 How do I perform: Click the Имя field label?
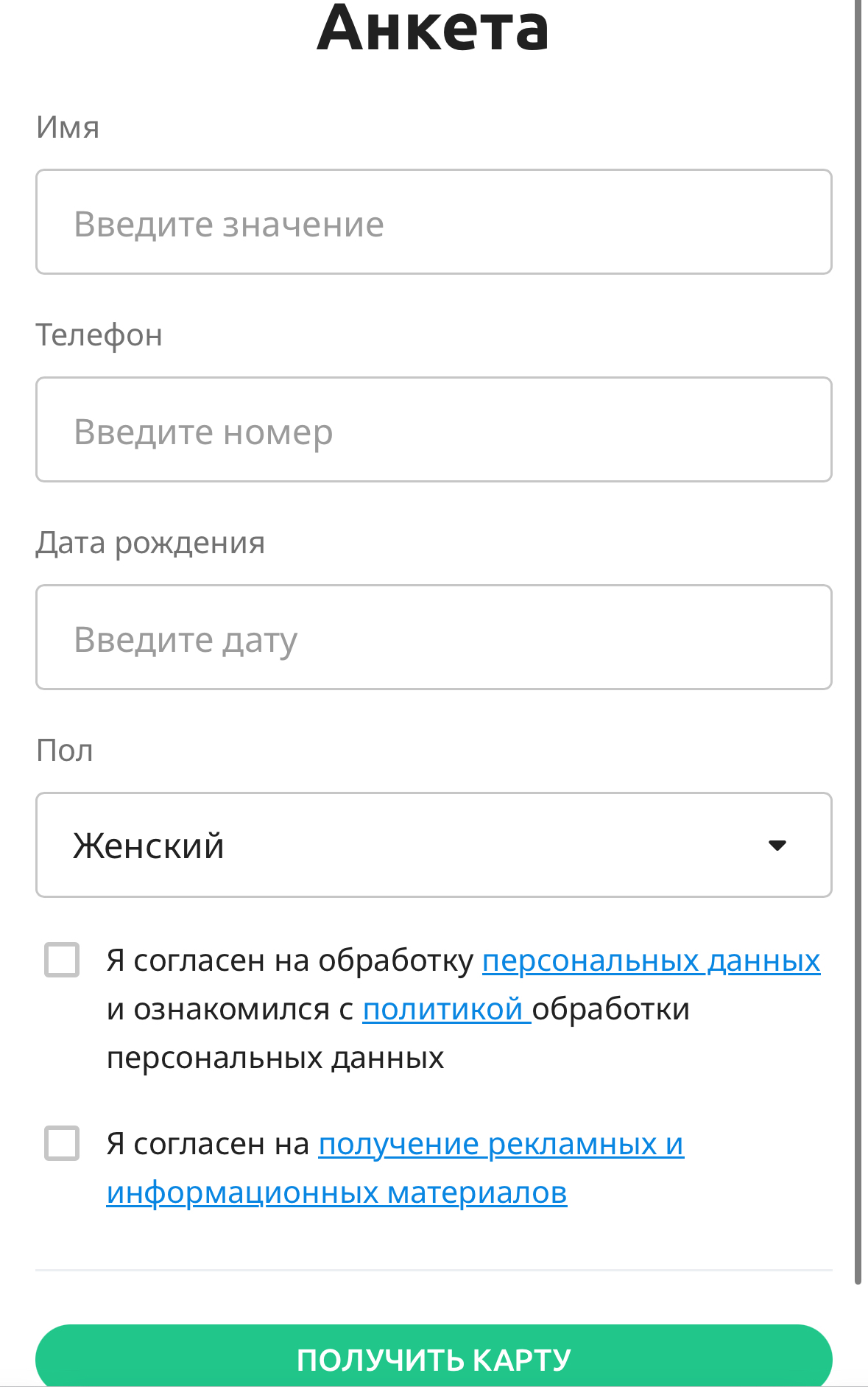click(x=68, y=127)
